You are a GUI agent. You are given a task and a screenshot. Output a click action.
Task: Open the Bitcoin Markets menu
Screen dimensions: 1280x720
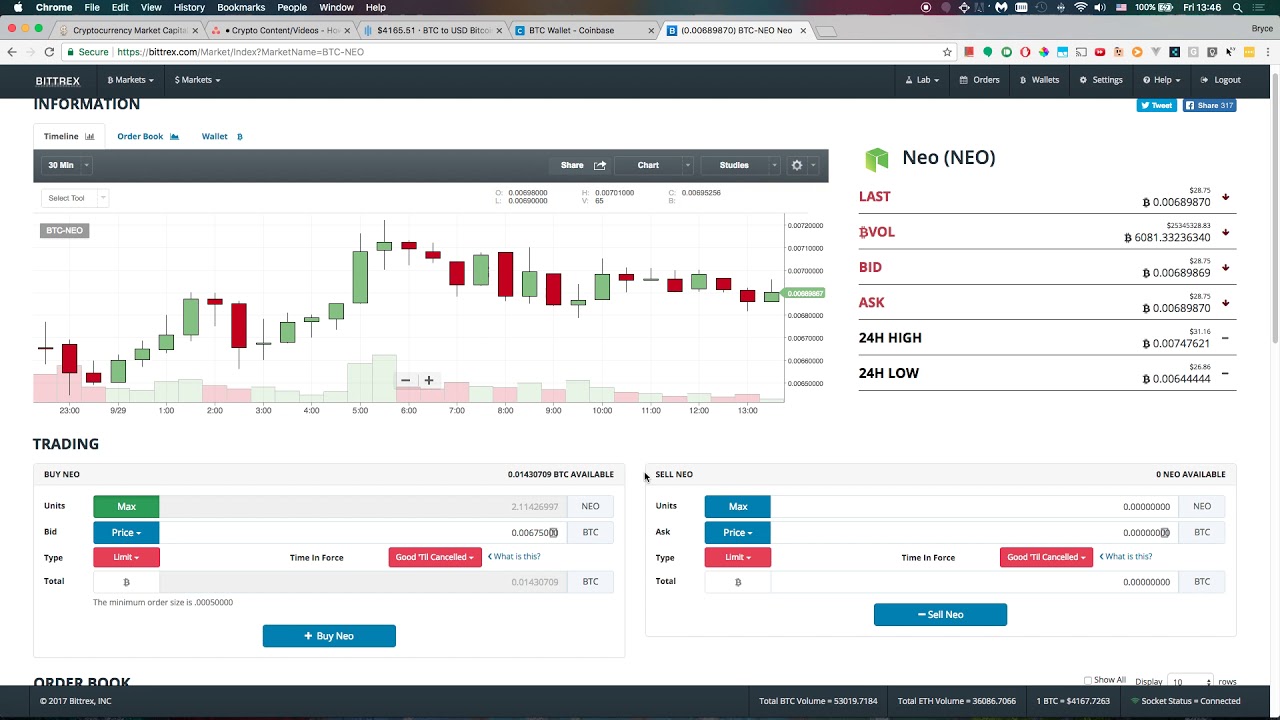coord(130,80)
